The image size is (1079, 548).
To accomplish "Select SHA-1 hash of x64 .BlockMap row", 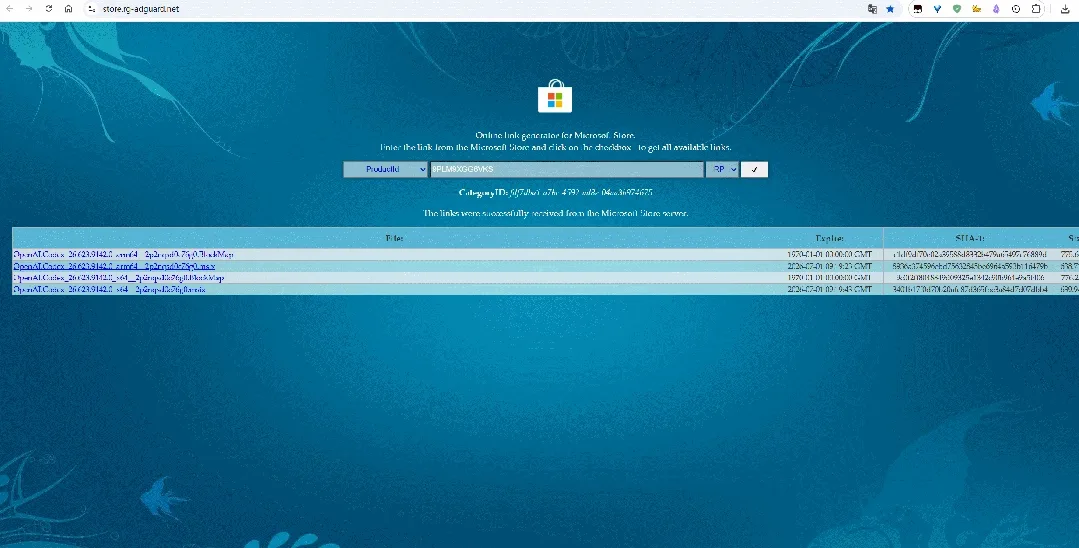I will 970,277.
